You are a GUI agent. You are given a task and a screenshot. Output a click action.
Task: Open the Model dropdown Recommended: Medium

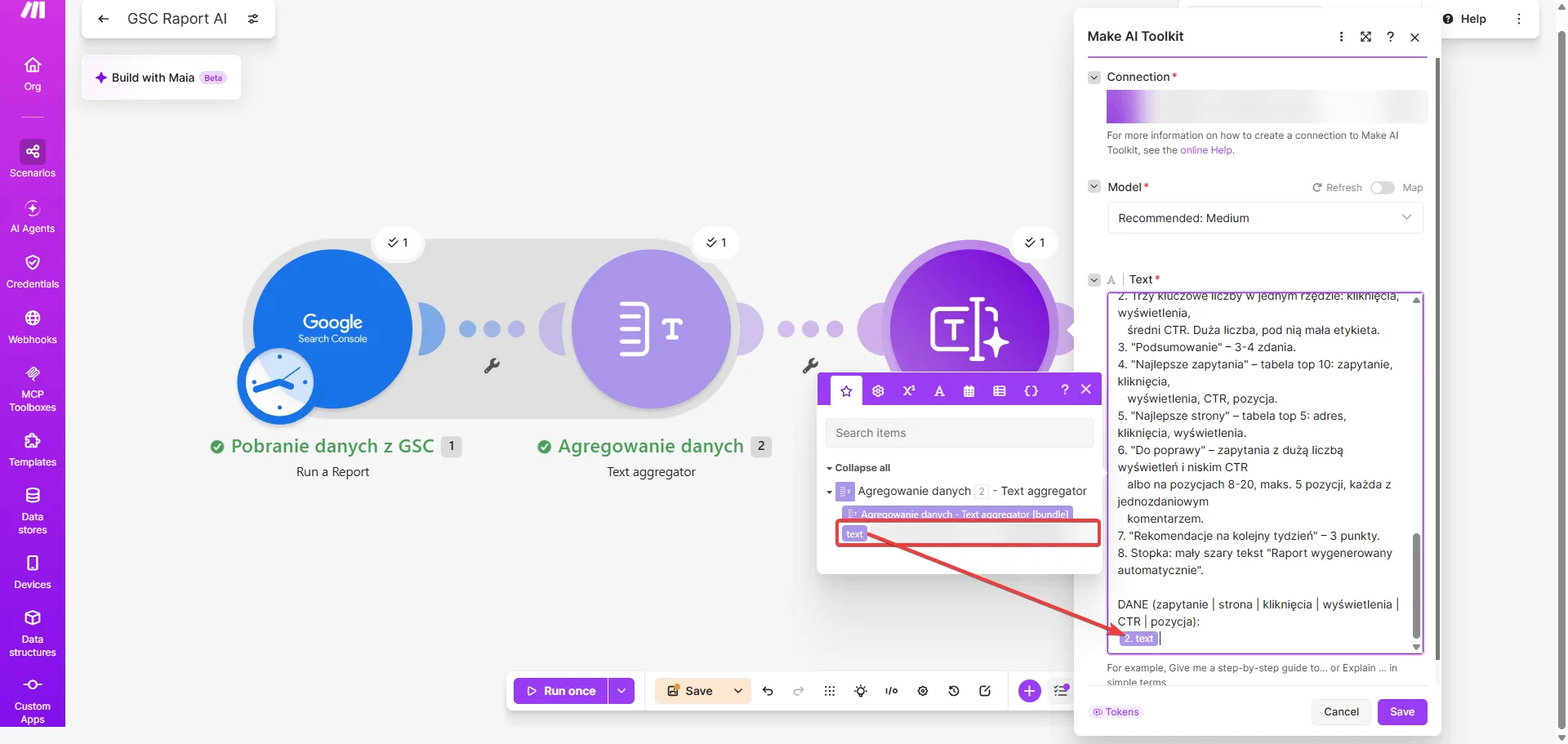(x=1265, y=218)
